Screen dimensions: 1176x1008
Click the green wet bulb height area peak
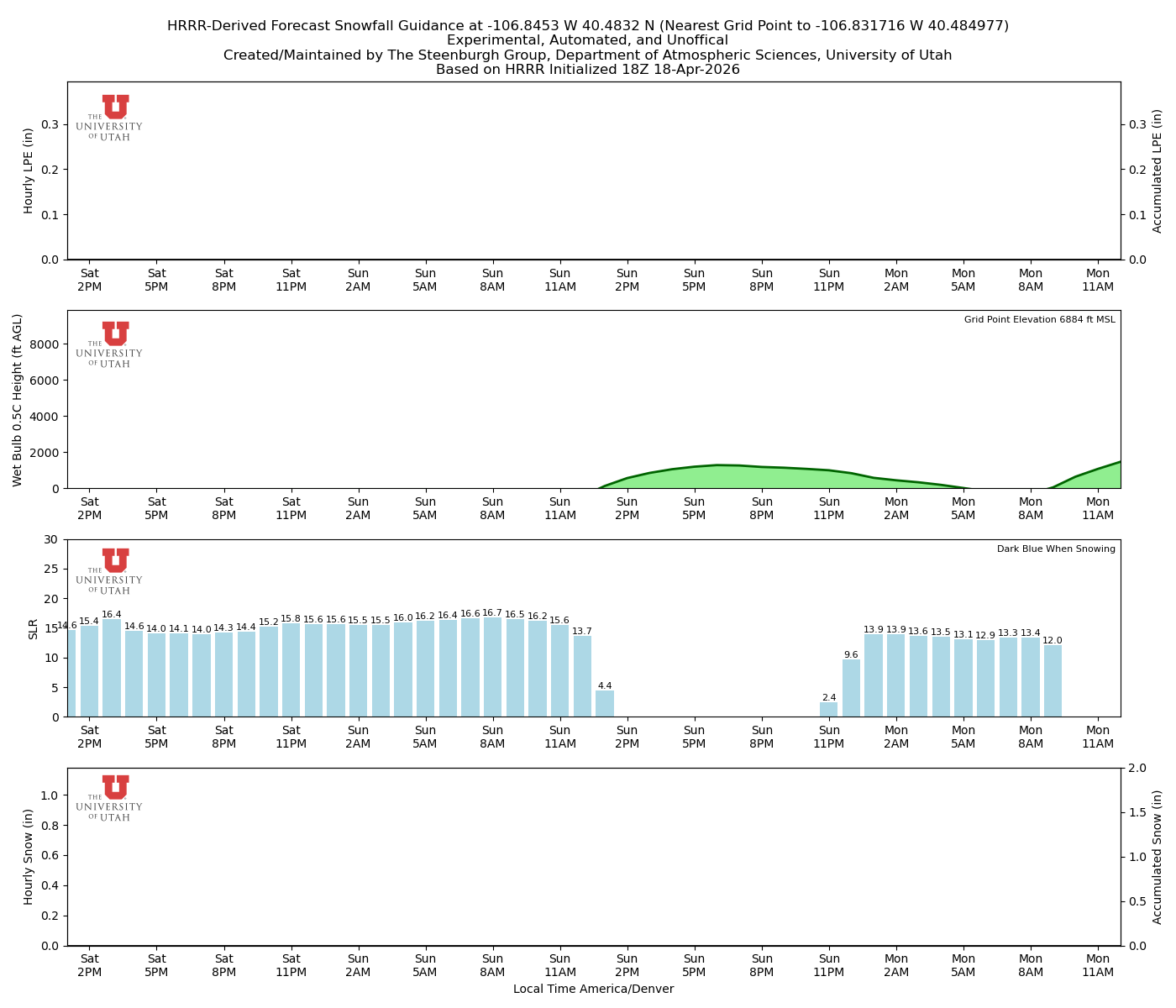[x=718, y=477]
